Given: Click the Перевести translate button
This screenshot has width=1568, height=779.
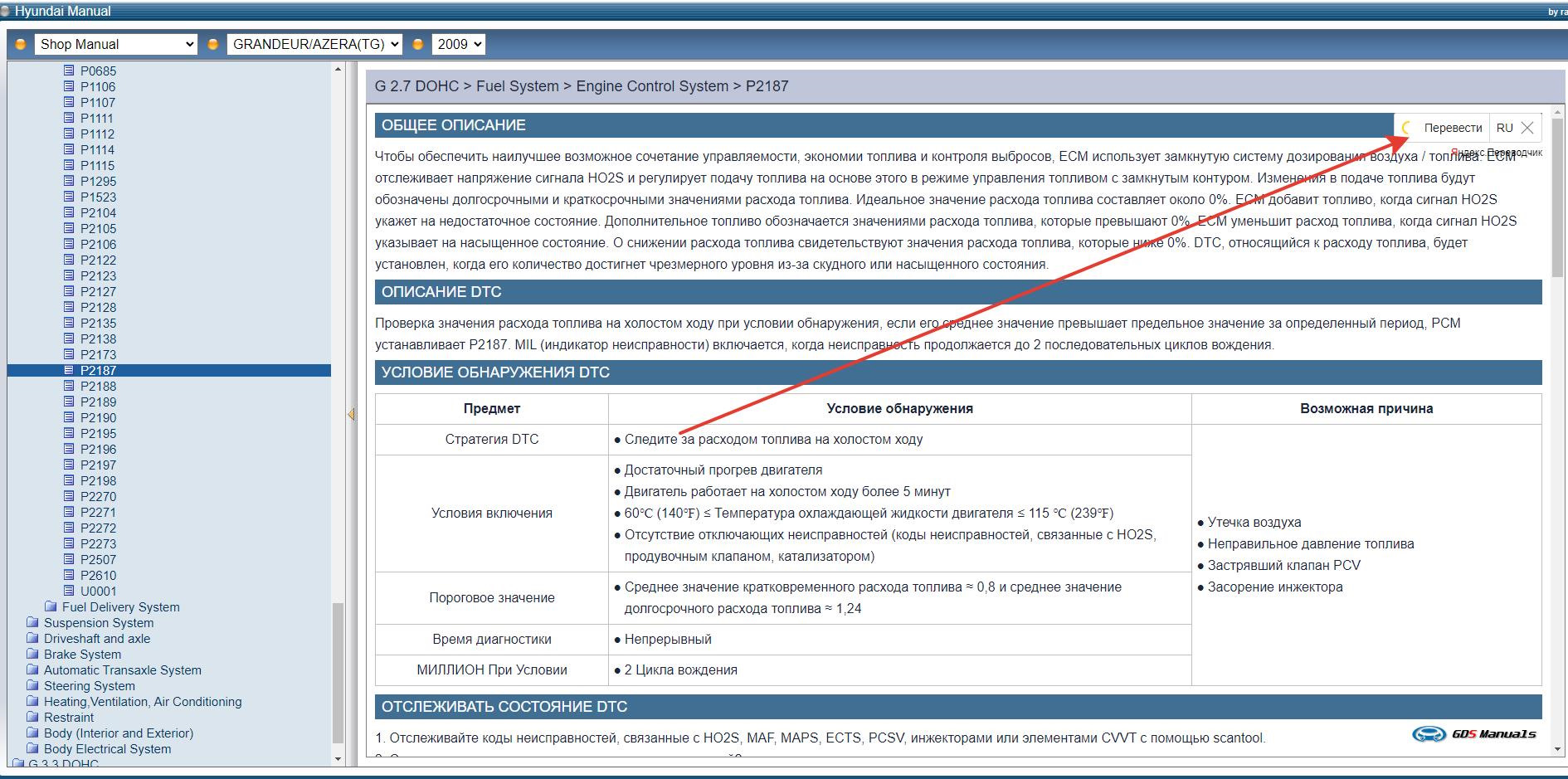Looking at the screenshot, I should 1453,128.
